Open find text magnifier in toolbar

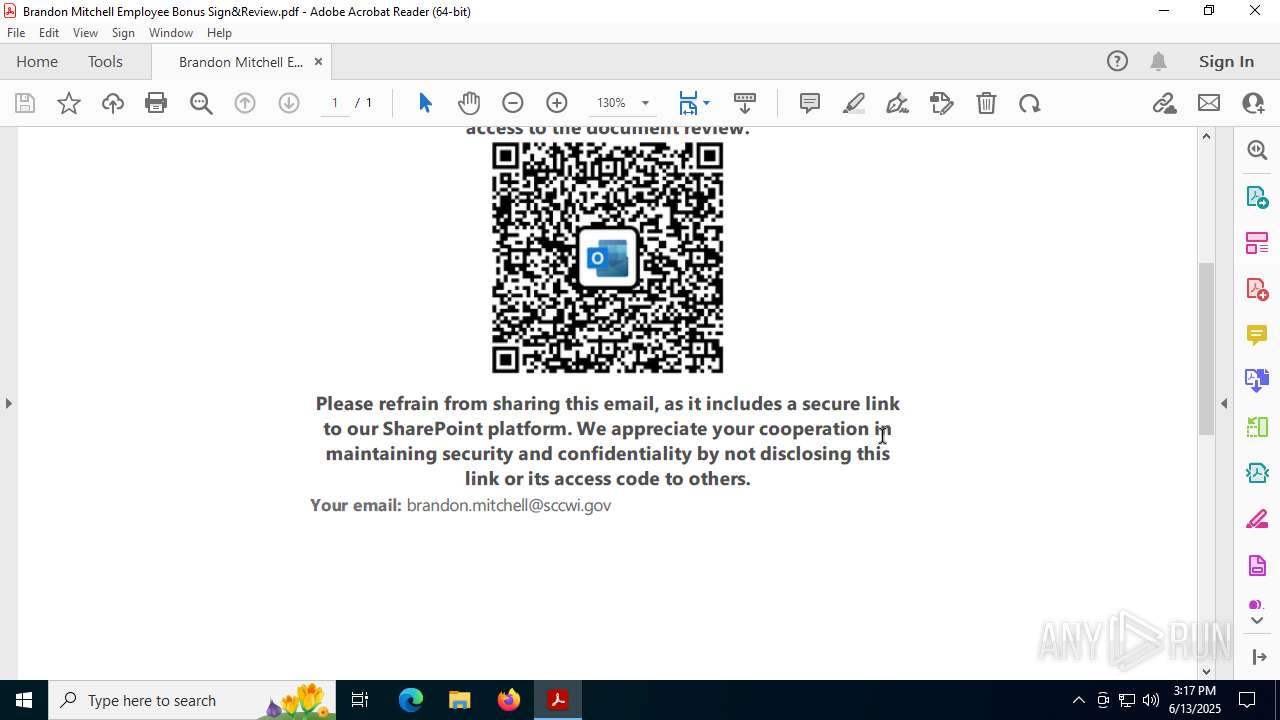click(x=201, y=103)
